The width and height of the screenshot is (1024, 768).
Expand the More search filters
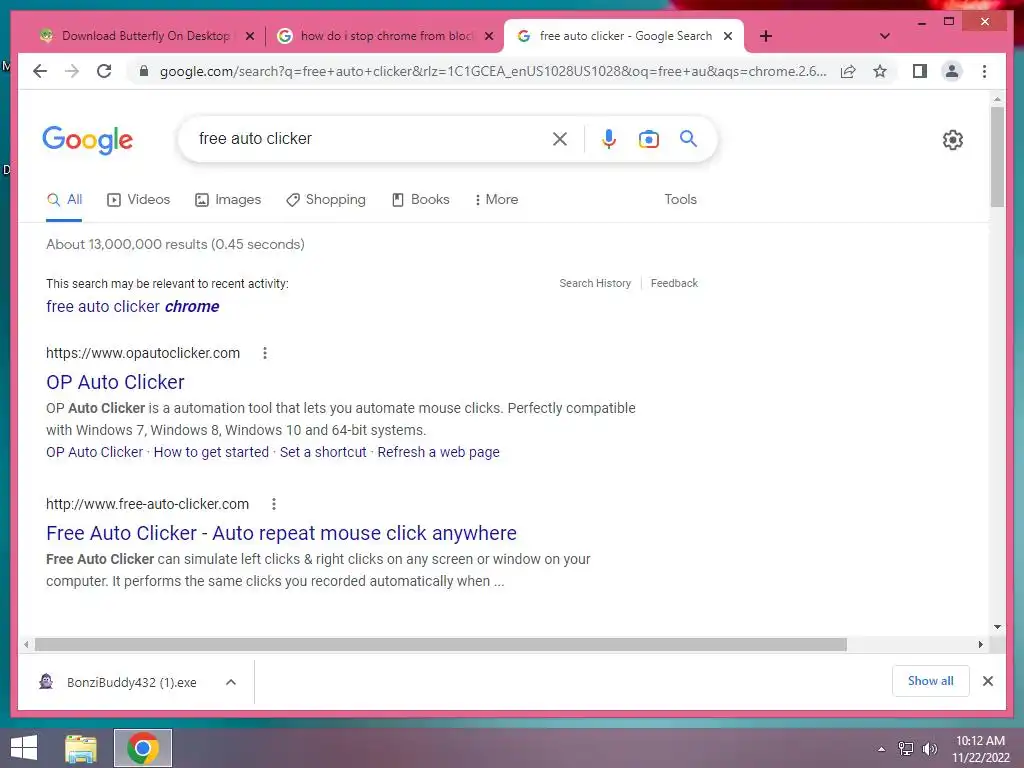496,199
